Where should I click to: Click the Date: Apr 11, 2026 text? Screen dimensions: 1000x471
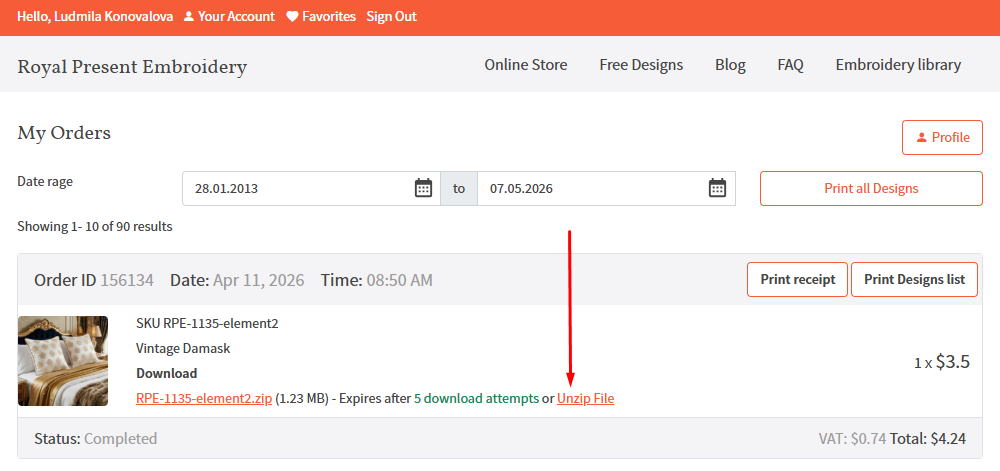(x=237, y=280)
